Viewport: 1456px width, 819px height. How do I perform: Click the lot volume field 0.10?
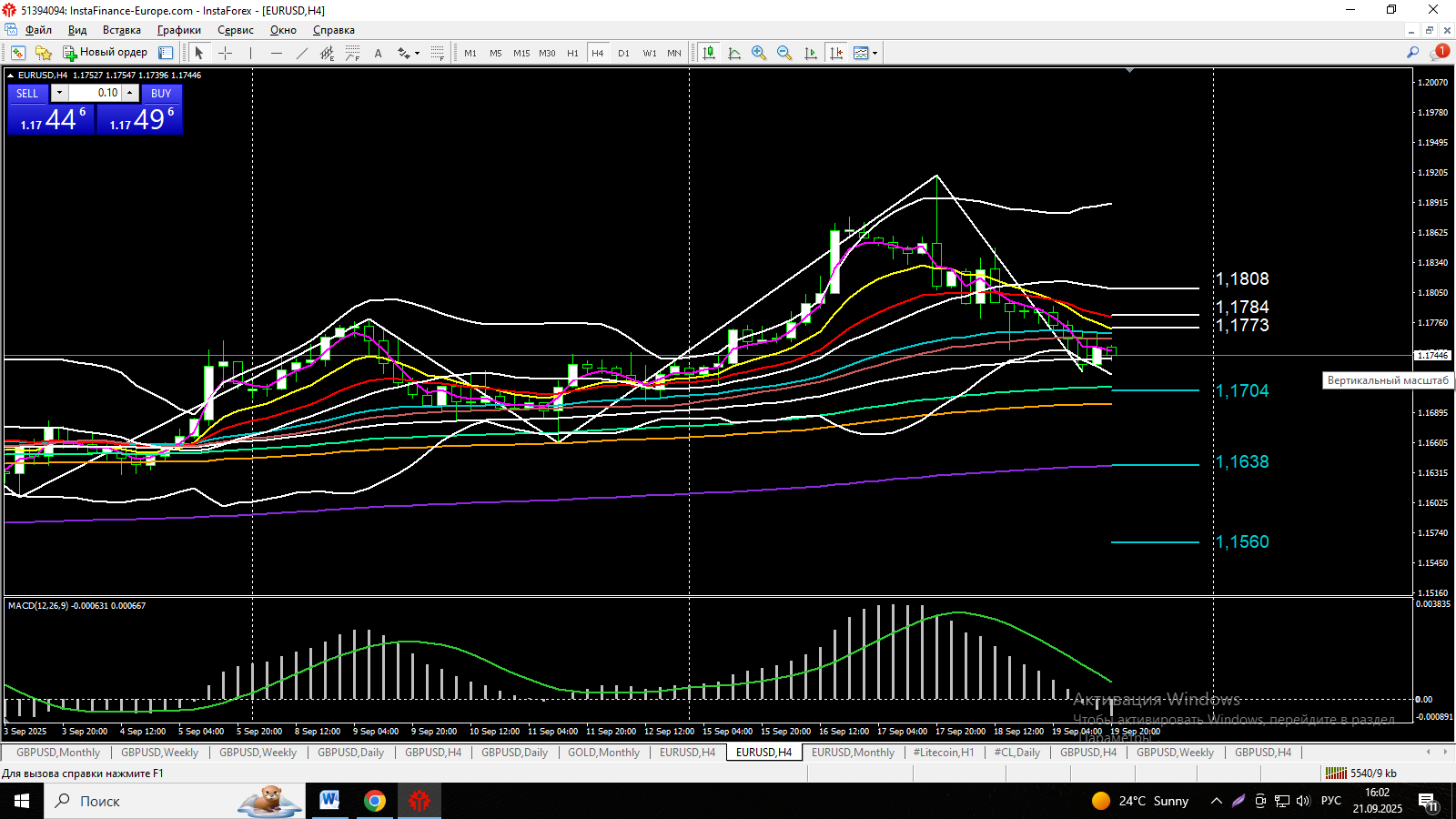pyautogui.click(x=95, y=93)
